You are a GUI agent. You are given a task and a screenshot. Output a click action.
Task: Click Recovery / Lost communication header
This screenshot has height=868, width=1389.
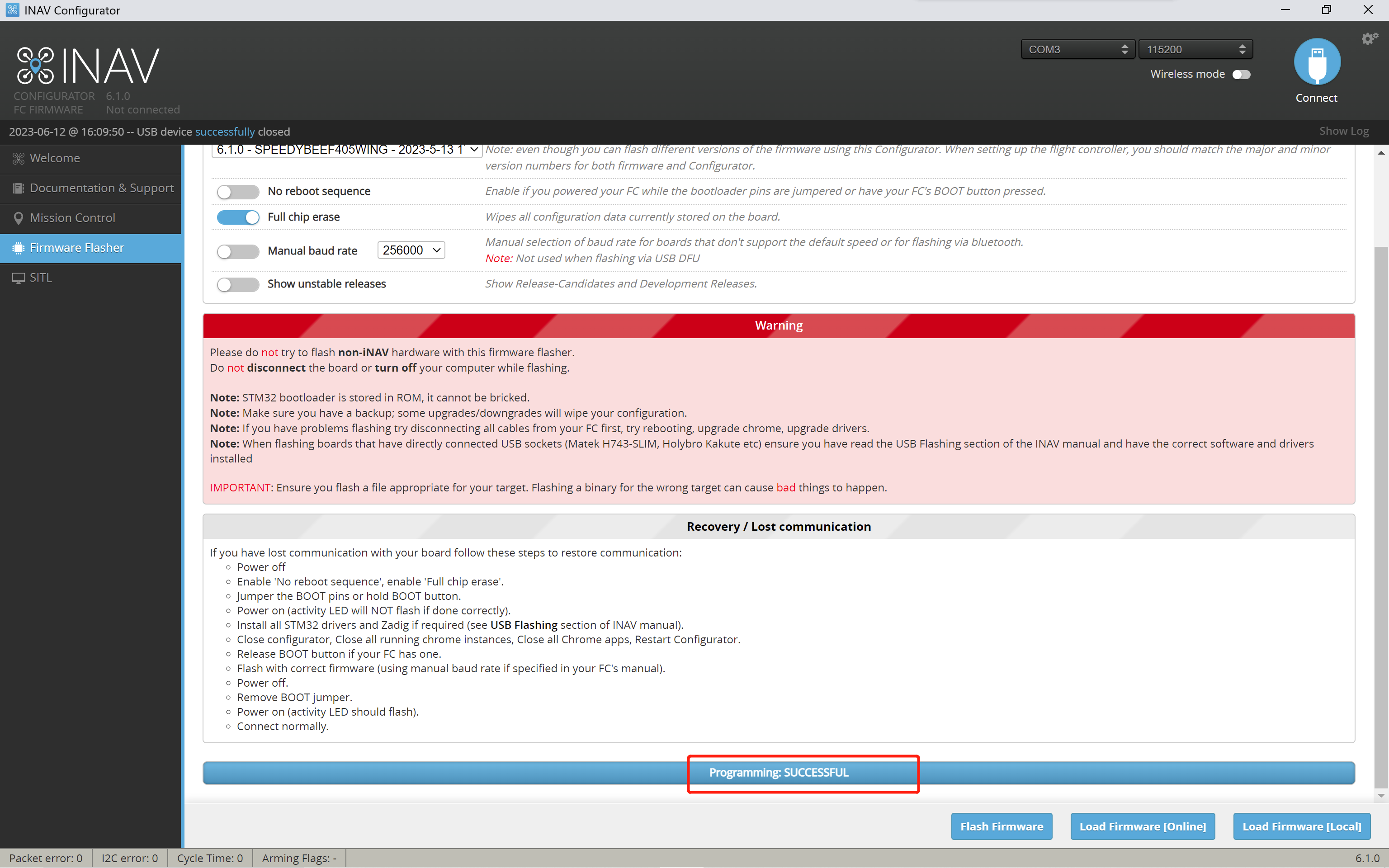(779, 526)
